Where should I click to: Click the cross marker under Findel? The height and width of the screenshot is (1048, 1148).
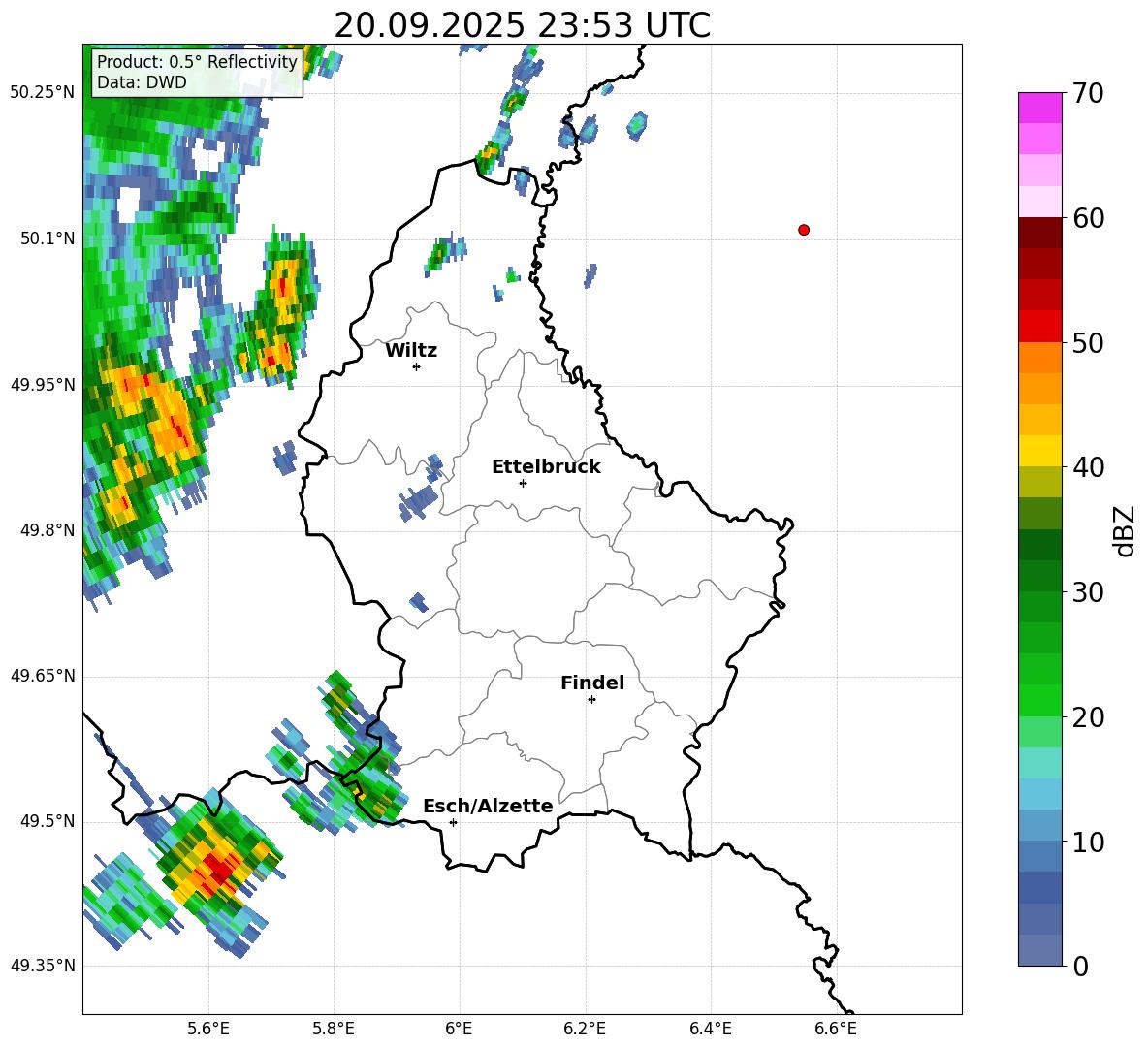[591, 699]
